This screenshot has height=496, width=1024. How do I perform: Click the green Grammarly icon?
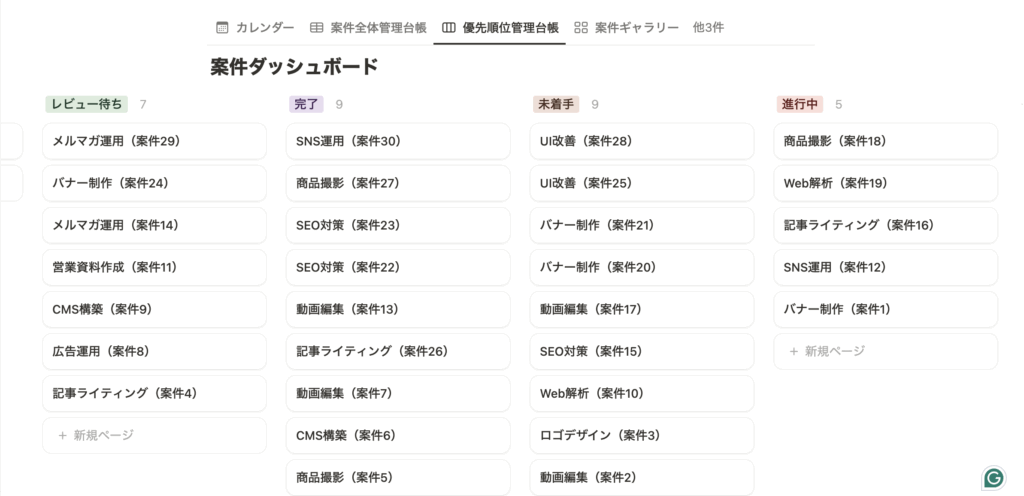(993, 477)
